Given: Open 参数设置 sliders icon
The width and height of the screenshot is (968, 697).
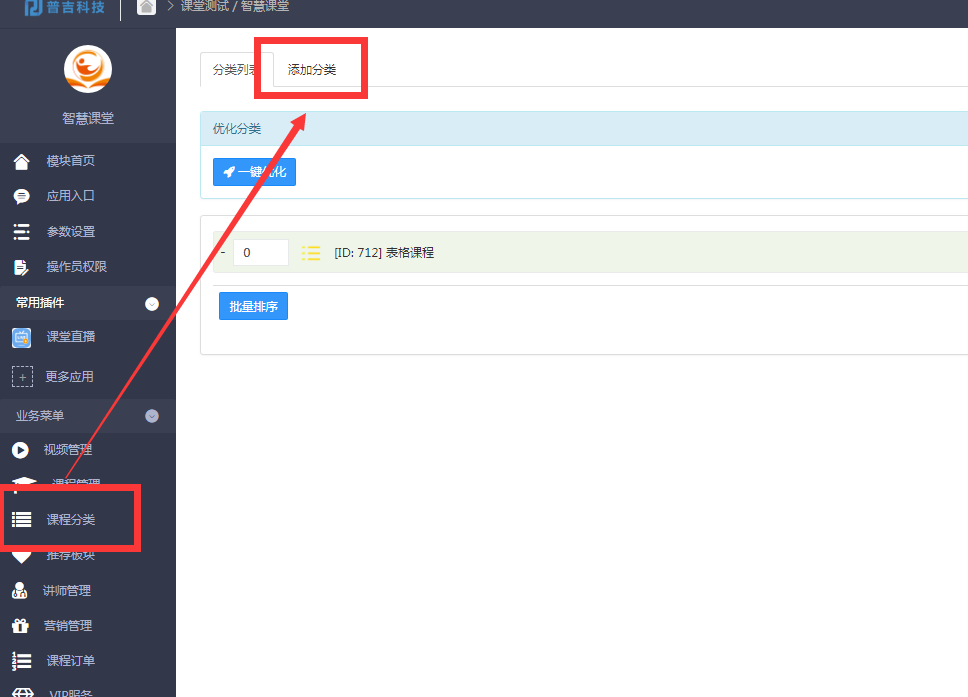Looking at the screenshot, I should point(22,232).
